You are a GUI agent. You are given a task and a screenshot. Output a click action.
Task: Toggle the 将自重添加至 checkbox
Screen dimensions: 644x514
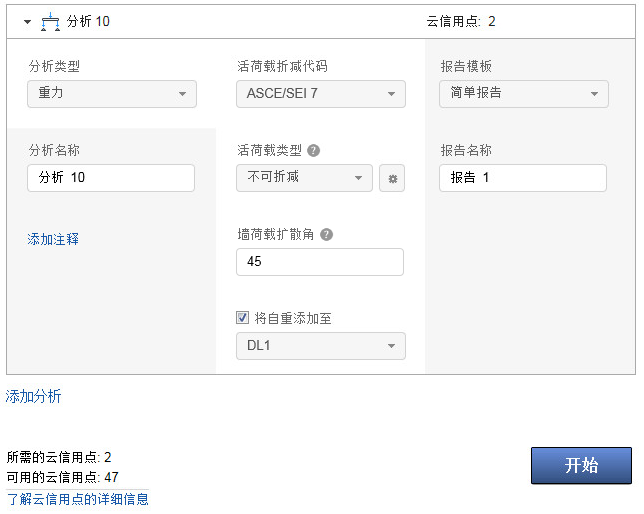242,319
